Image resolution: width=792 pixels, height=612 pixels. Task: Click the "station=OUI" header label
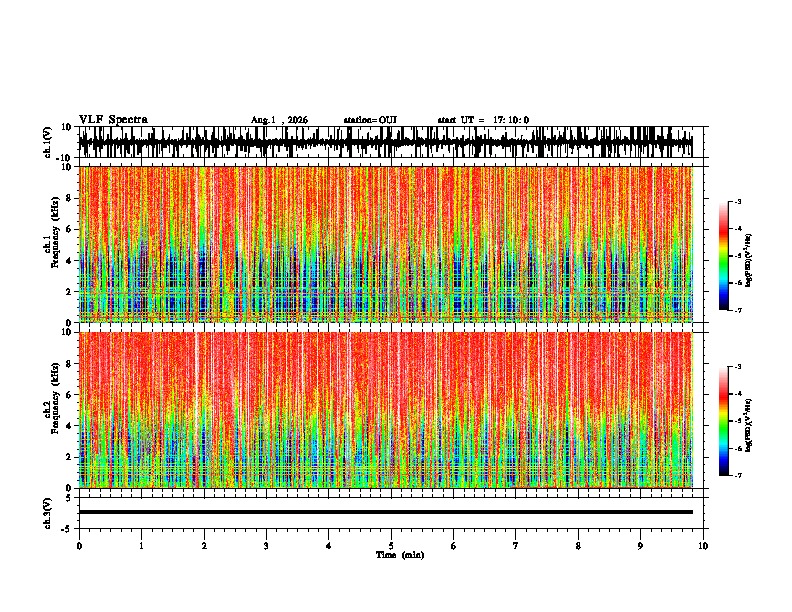click(x=370, y=120)
